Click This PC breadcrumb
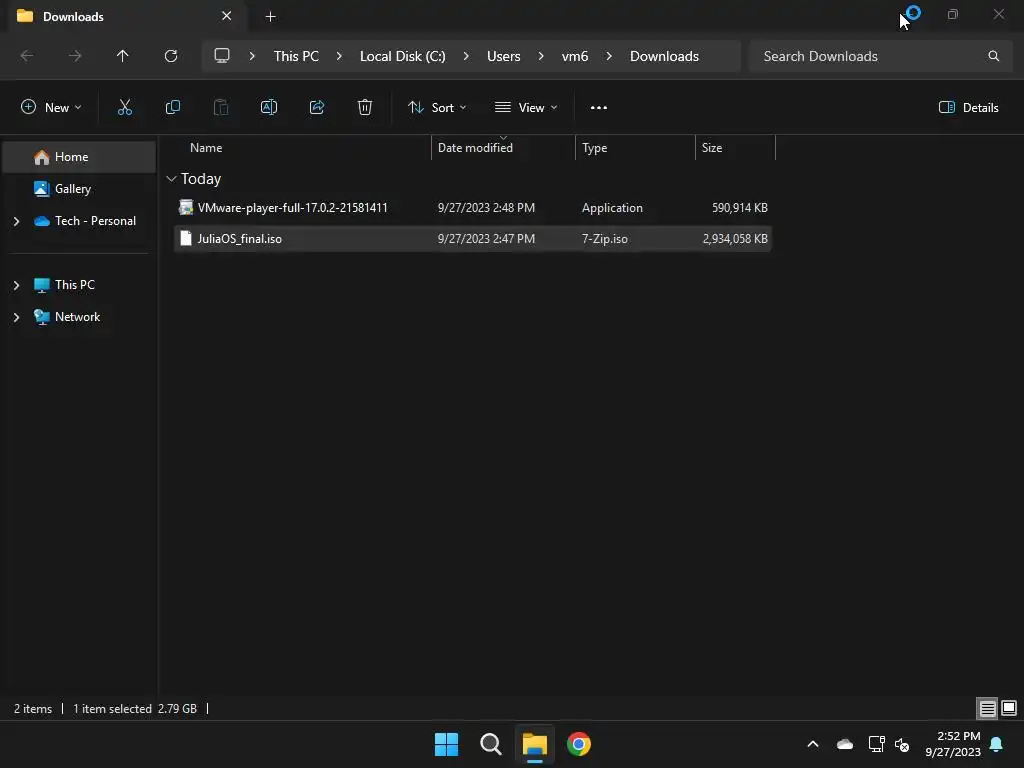This screenshot has width=1024, height=768. coord(296,56)
